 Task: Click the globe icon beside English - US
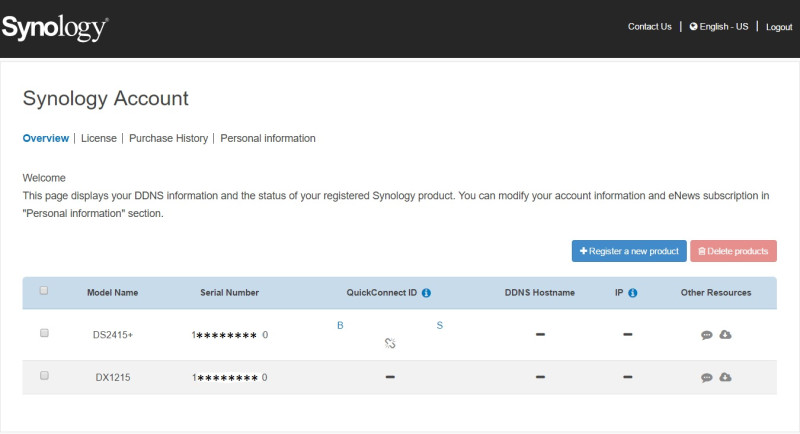click(693, 27)
